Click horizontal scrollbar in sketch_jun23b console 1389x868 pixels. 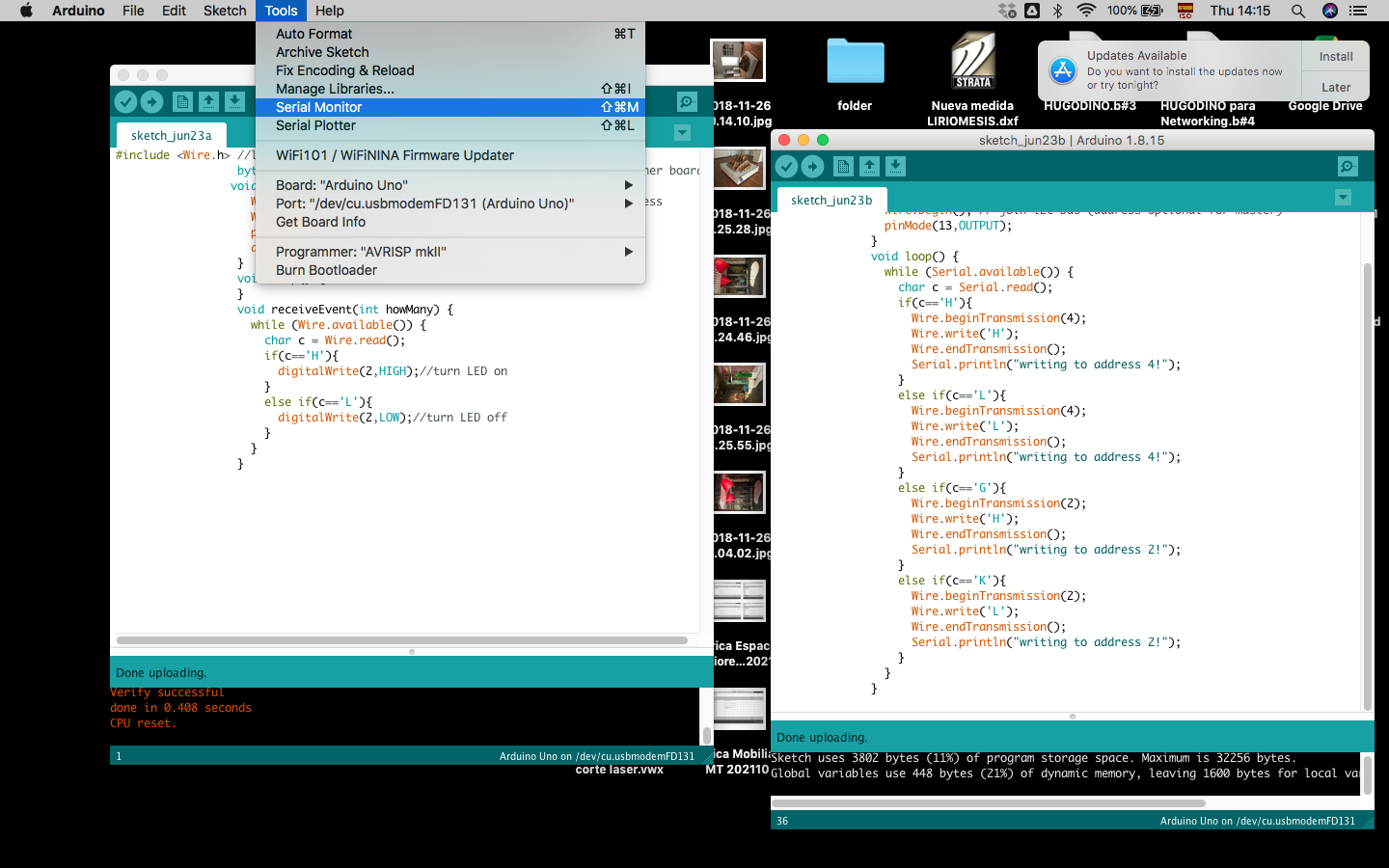tap(988, 802)
